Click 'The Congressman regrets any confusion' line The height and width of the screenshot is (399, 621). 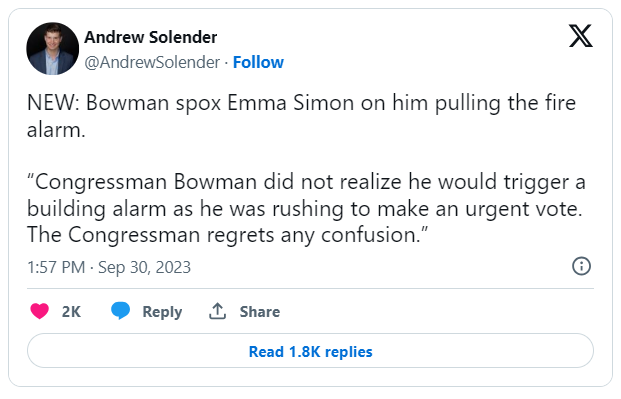(x=228, y=235)
